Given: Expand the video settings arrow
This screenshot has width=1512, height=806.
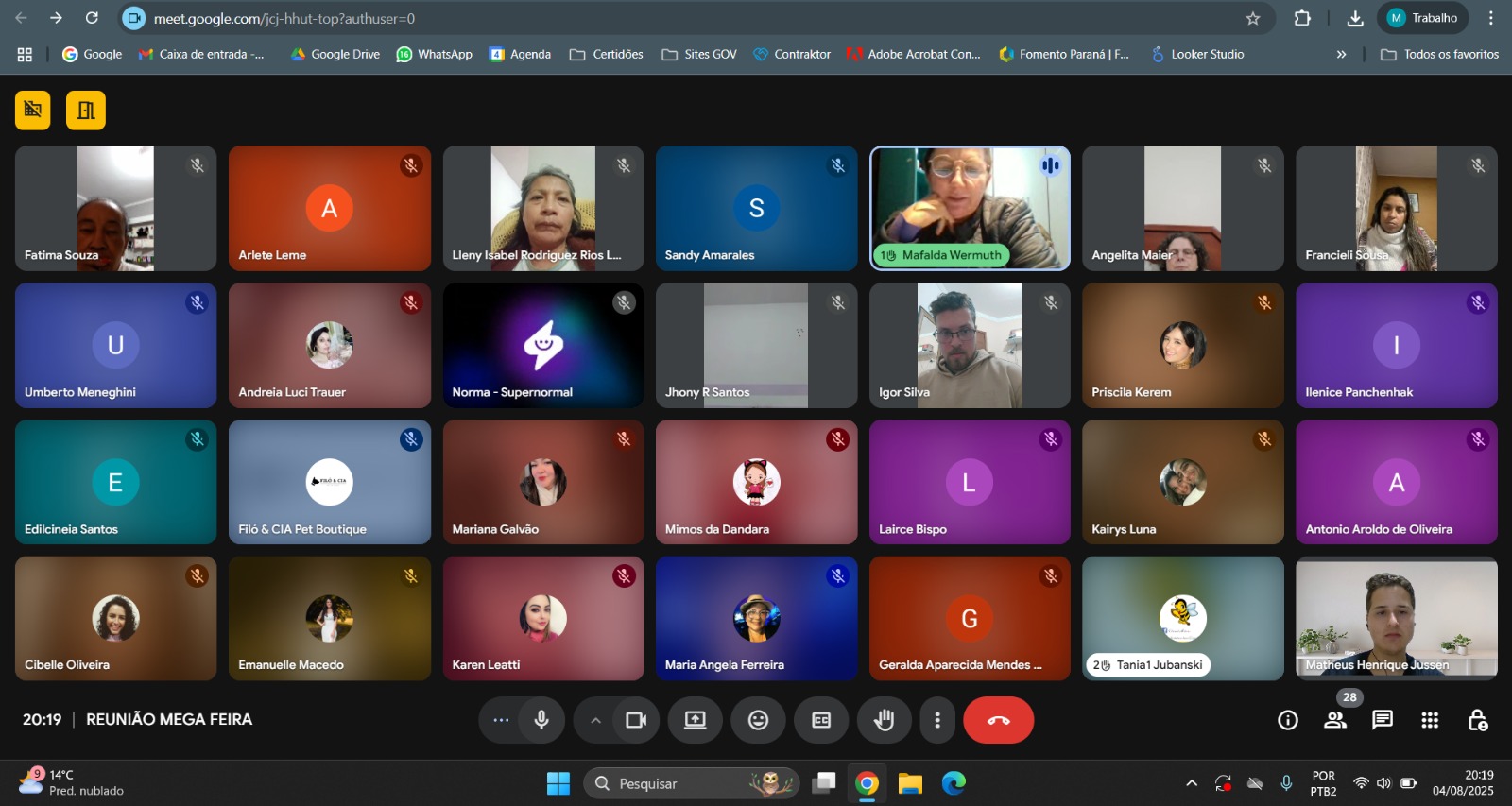Looking at the screenshot, I should coord(595,720).
